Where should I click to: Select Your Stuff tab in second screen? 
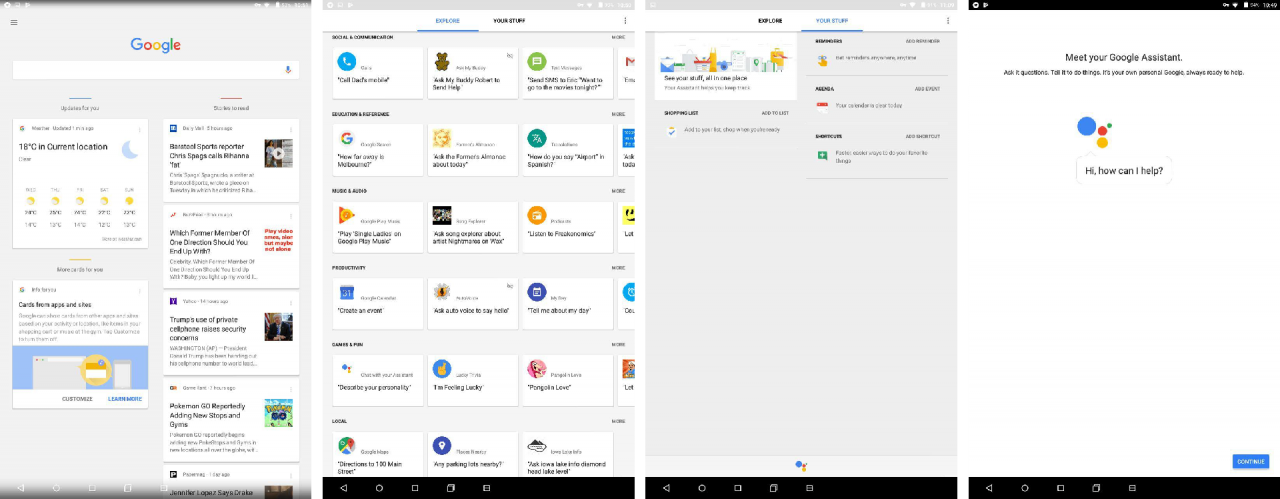click(510, 20)
